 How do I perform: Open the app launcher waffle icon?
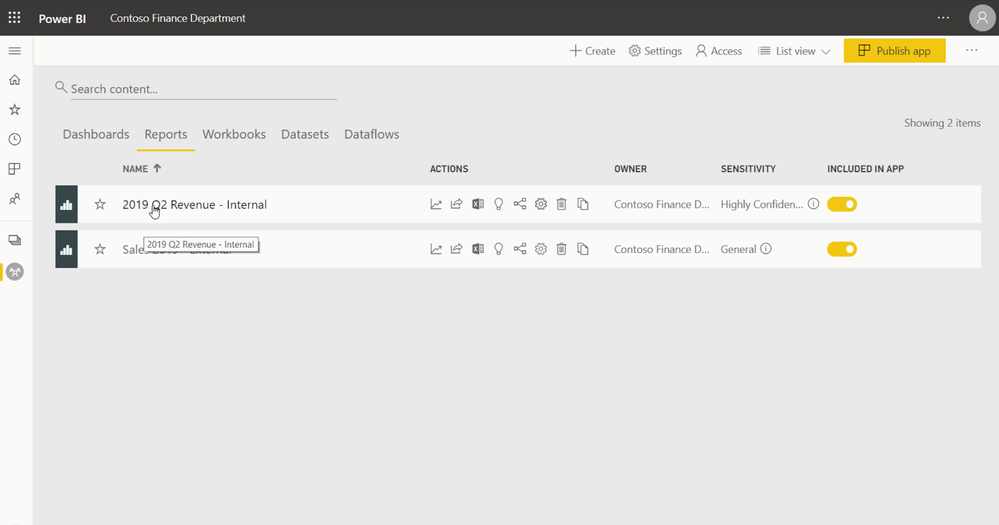pos(14,18)
